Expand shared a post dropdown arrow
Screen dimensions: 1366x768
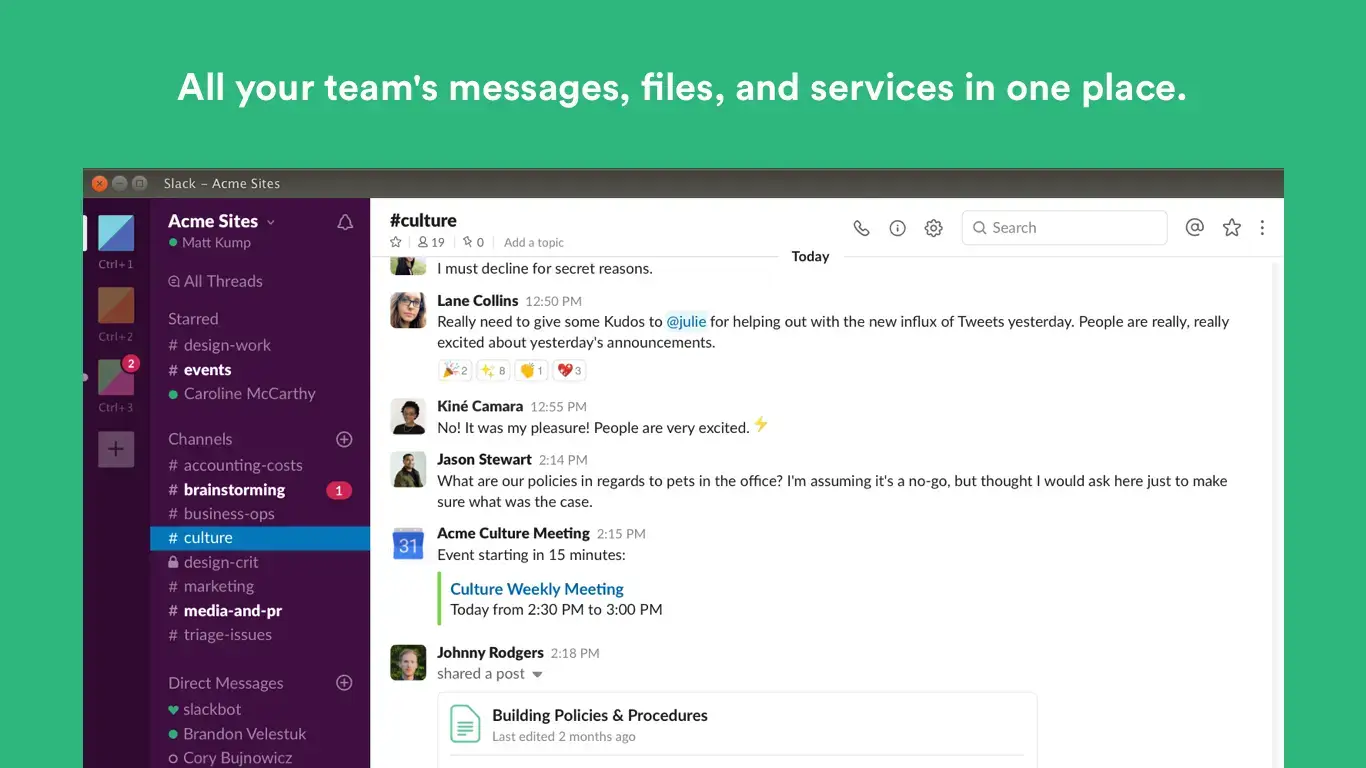click(537, 675)
